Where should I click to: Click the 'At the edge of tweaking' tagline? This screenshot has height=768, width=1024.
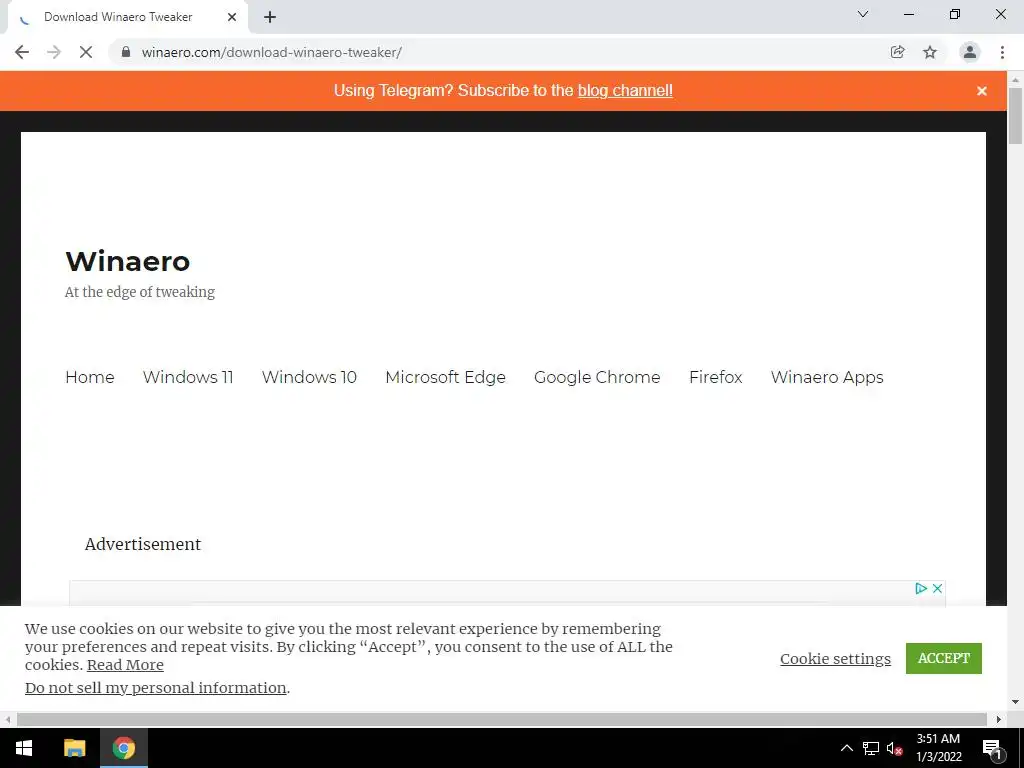tap(140, 292)
